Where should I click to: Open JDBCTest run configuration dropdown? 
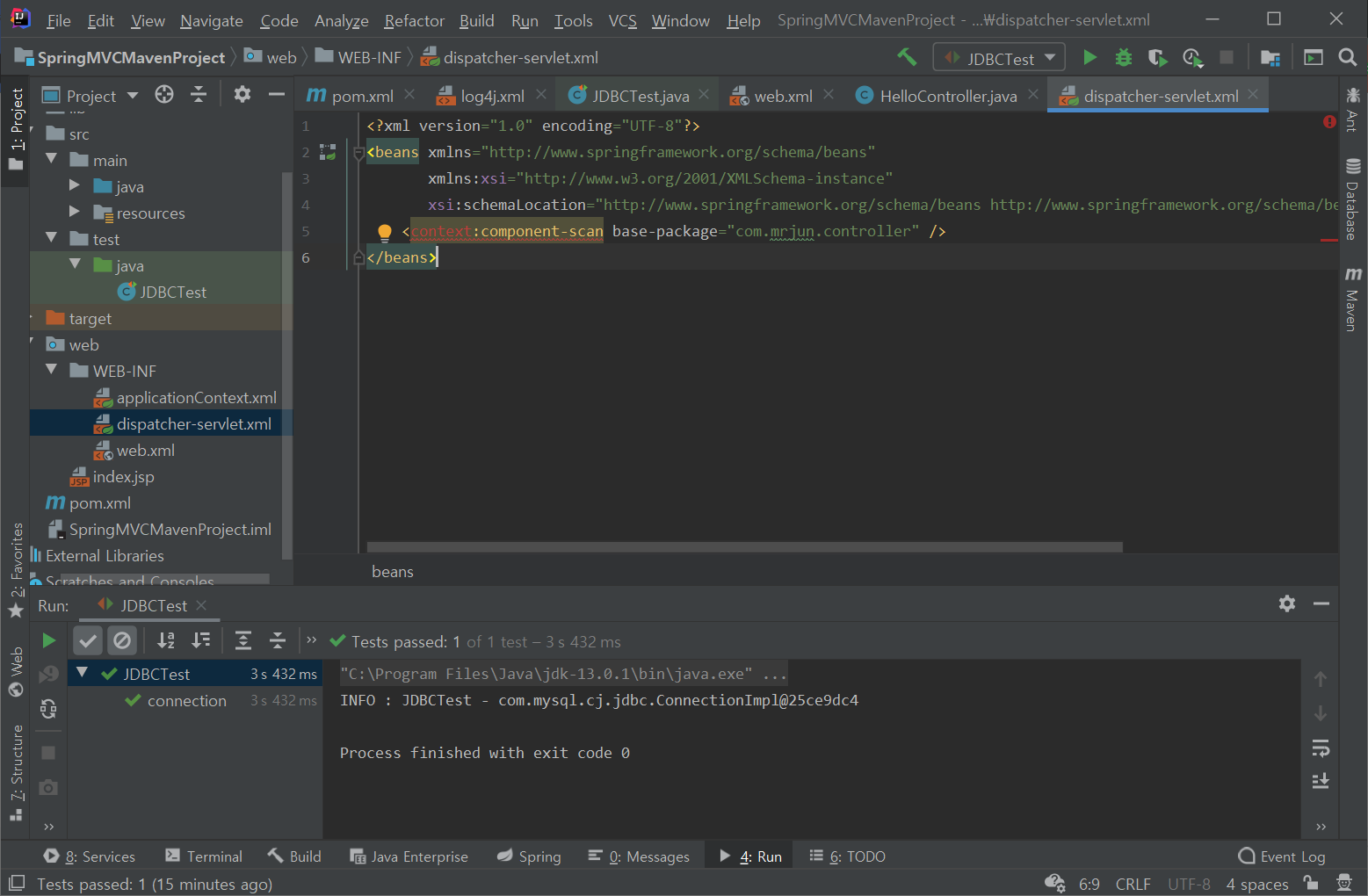click(999, 58)
